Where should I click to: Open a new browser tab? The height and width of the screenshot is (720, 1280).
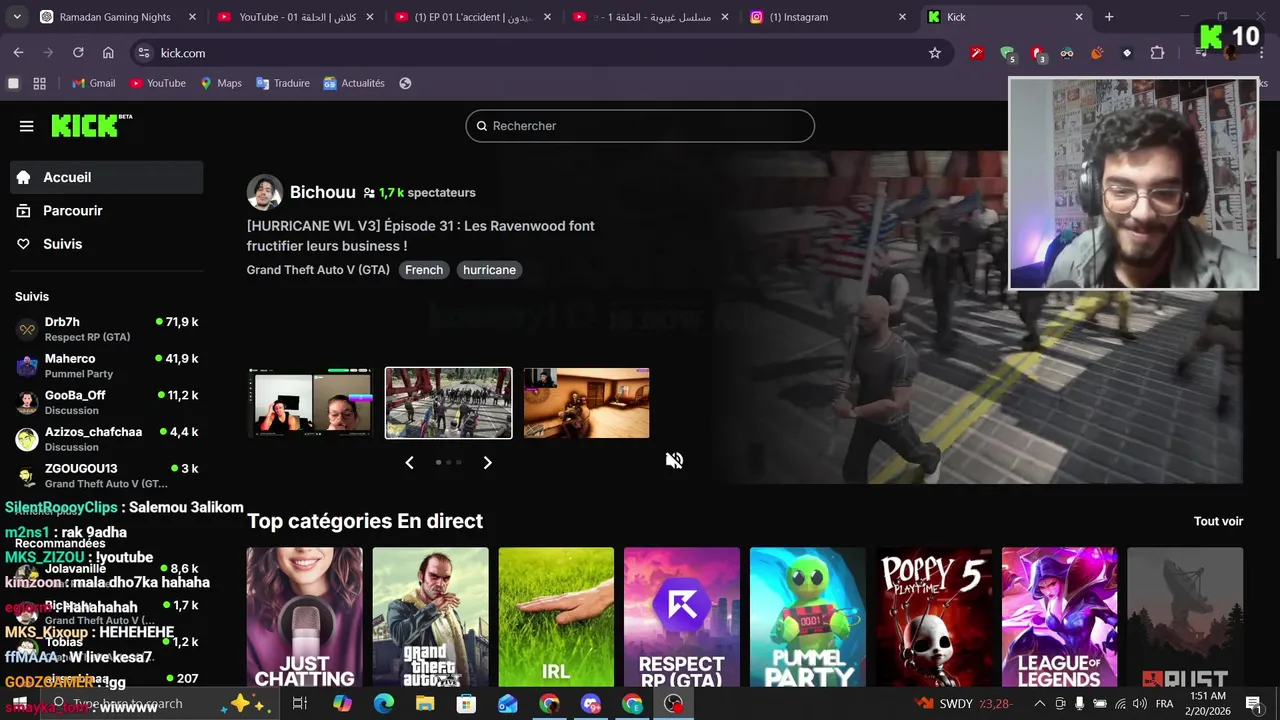(x=1109, y=17)
